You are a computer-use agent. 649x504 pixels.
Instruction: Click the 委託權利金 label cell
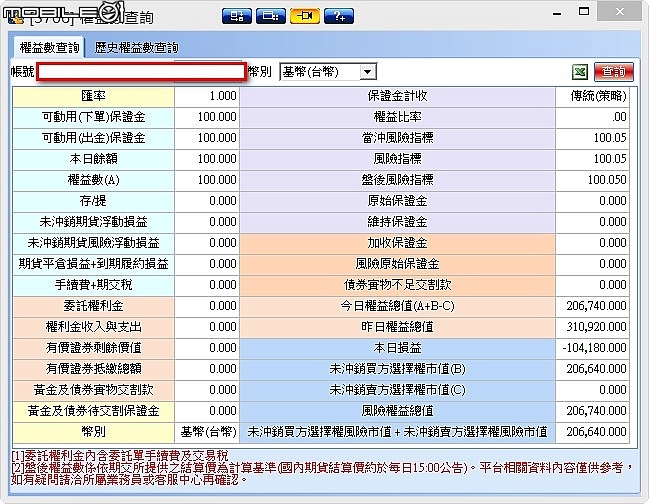(x=94, y=306)
